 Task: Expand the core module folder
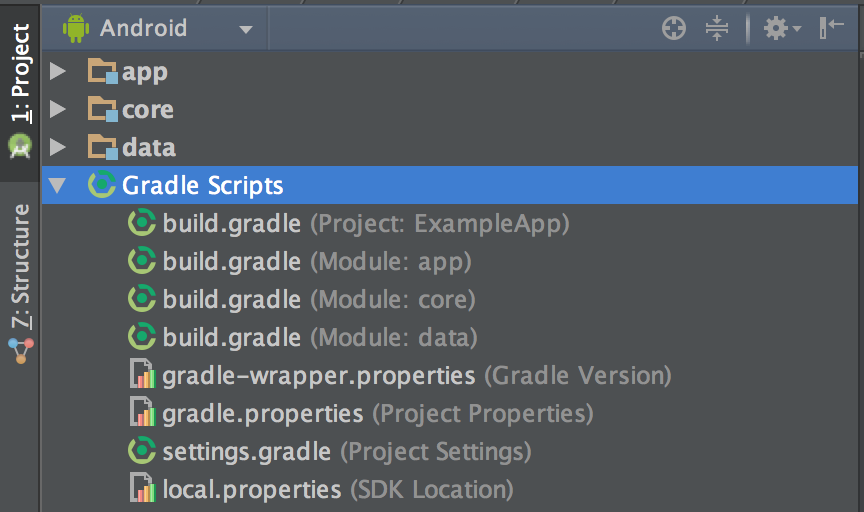click(x=57, y=109)
